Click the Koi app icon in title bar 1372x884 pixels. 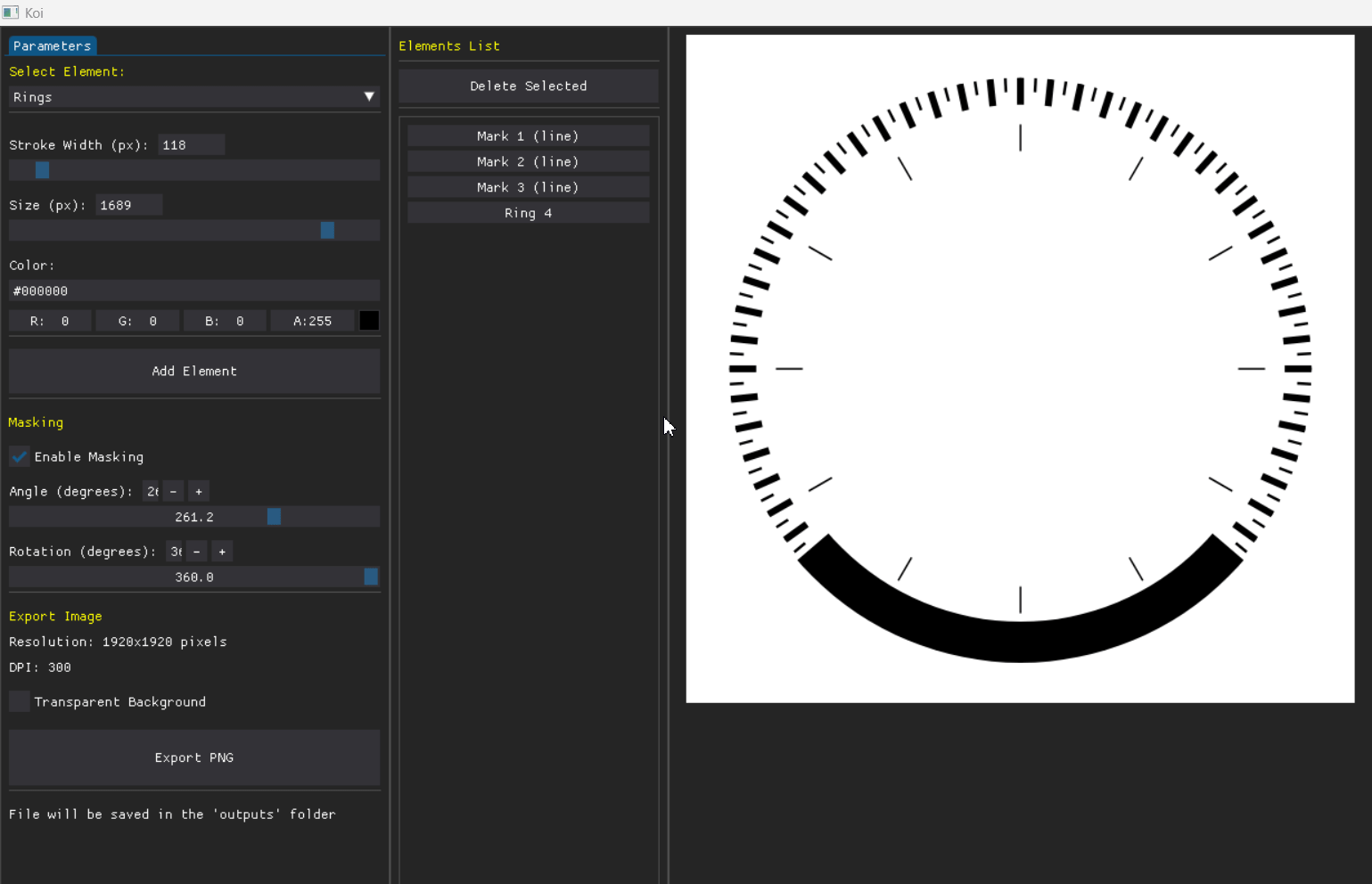11,12
